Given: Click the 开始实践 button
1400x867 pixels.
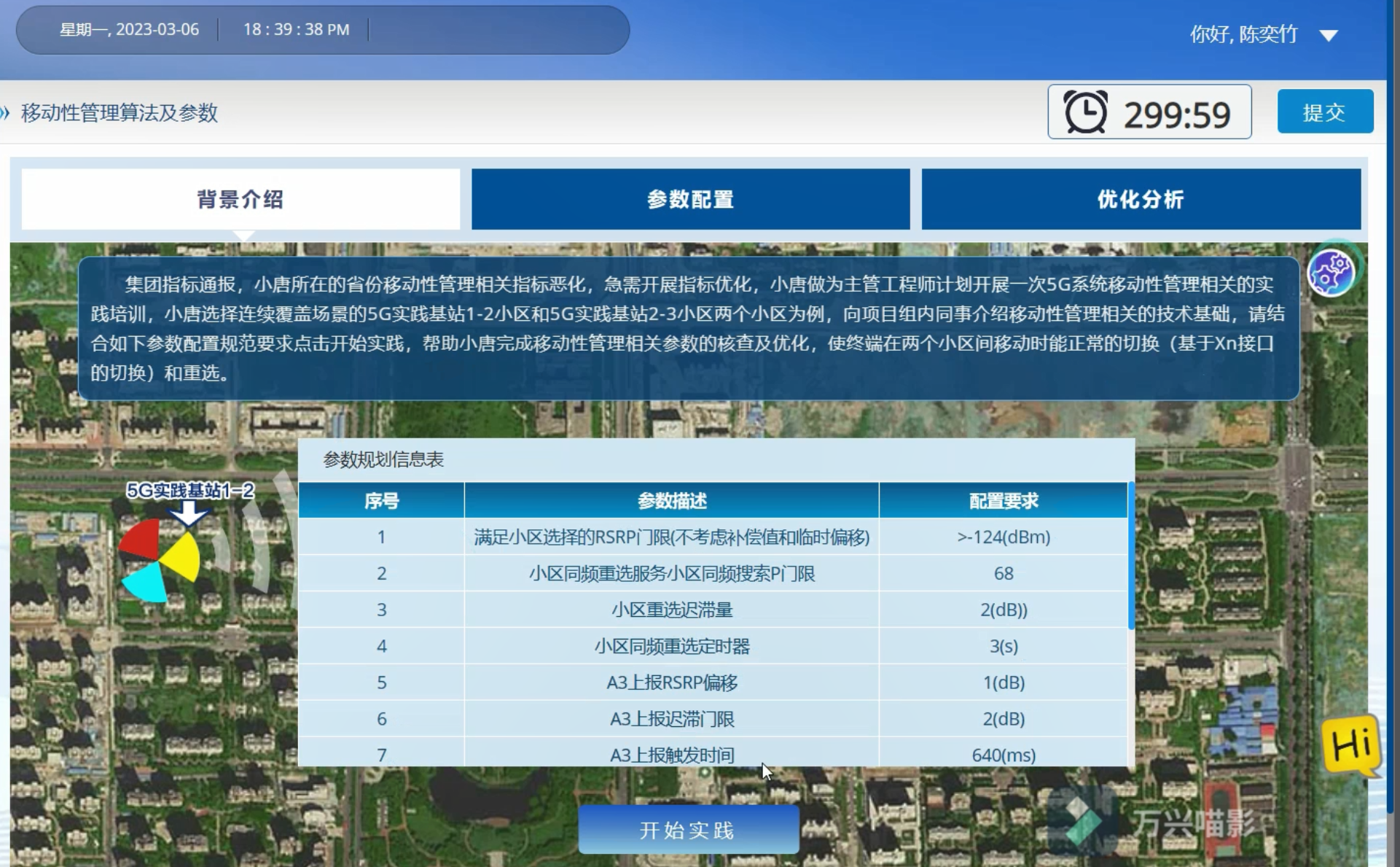Looking at the screenshot, I should tap(688, 830).
